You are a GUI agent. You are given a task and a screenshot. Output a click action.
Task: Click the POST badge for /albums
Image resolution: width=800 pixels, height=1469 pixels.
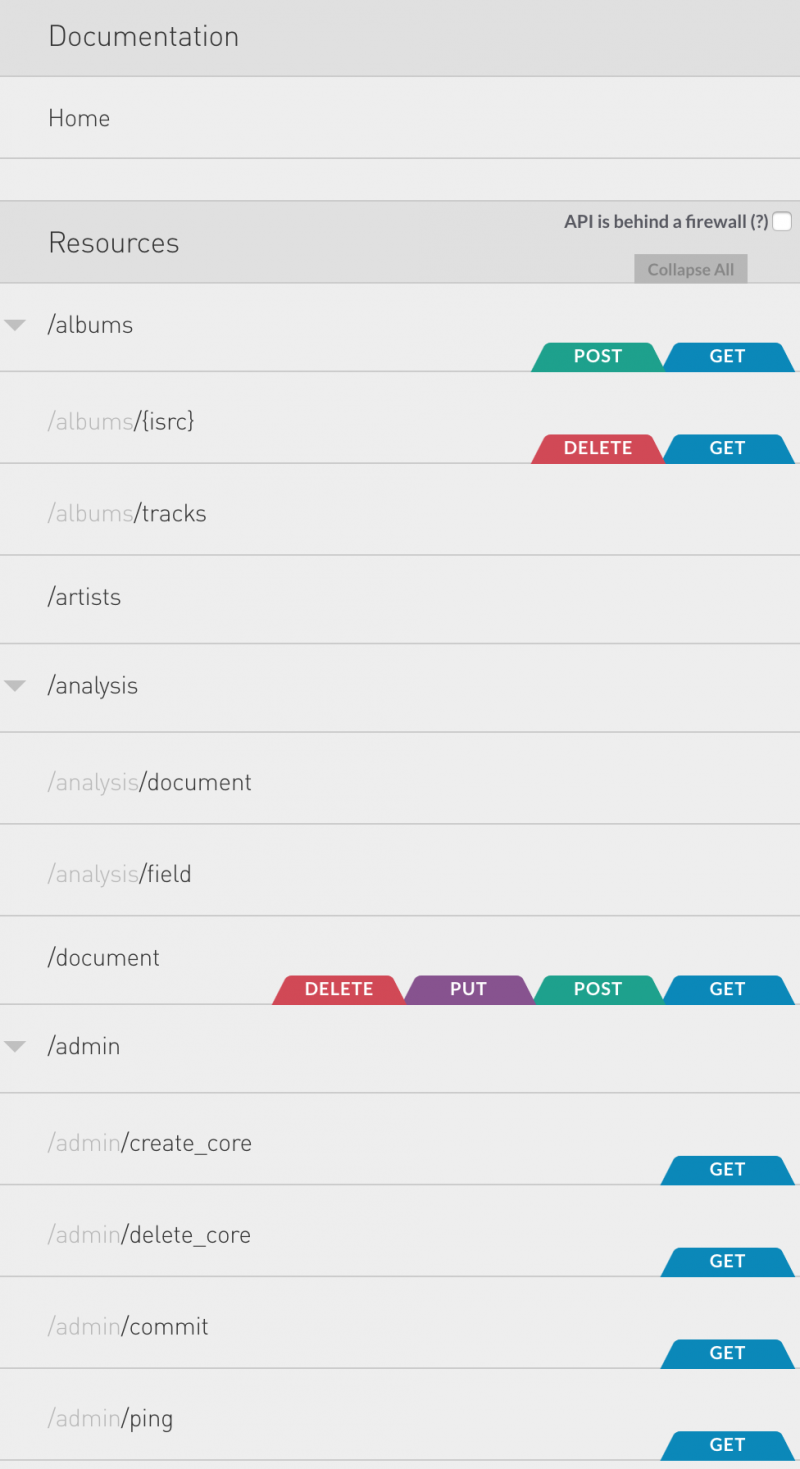tap(598, 357)
